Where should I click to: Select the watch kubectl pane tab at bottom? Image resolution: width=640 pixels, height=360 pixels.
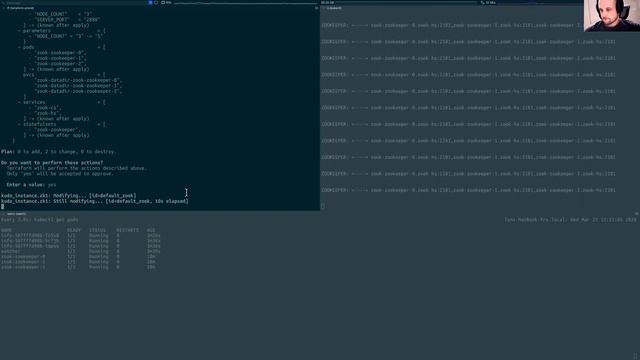16,214
